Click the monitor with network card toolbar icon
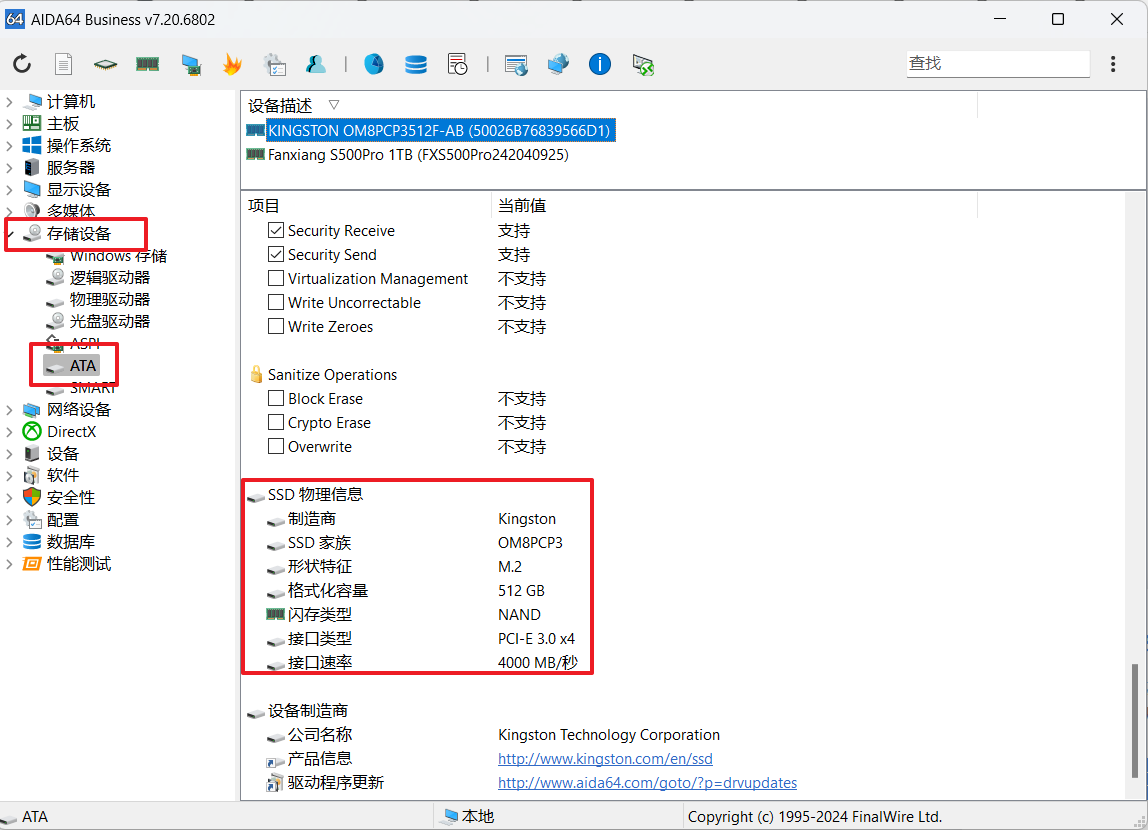The height and width of the screenshot is (830, 1148). [191, 65]
